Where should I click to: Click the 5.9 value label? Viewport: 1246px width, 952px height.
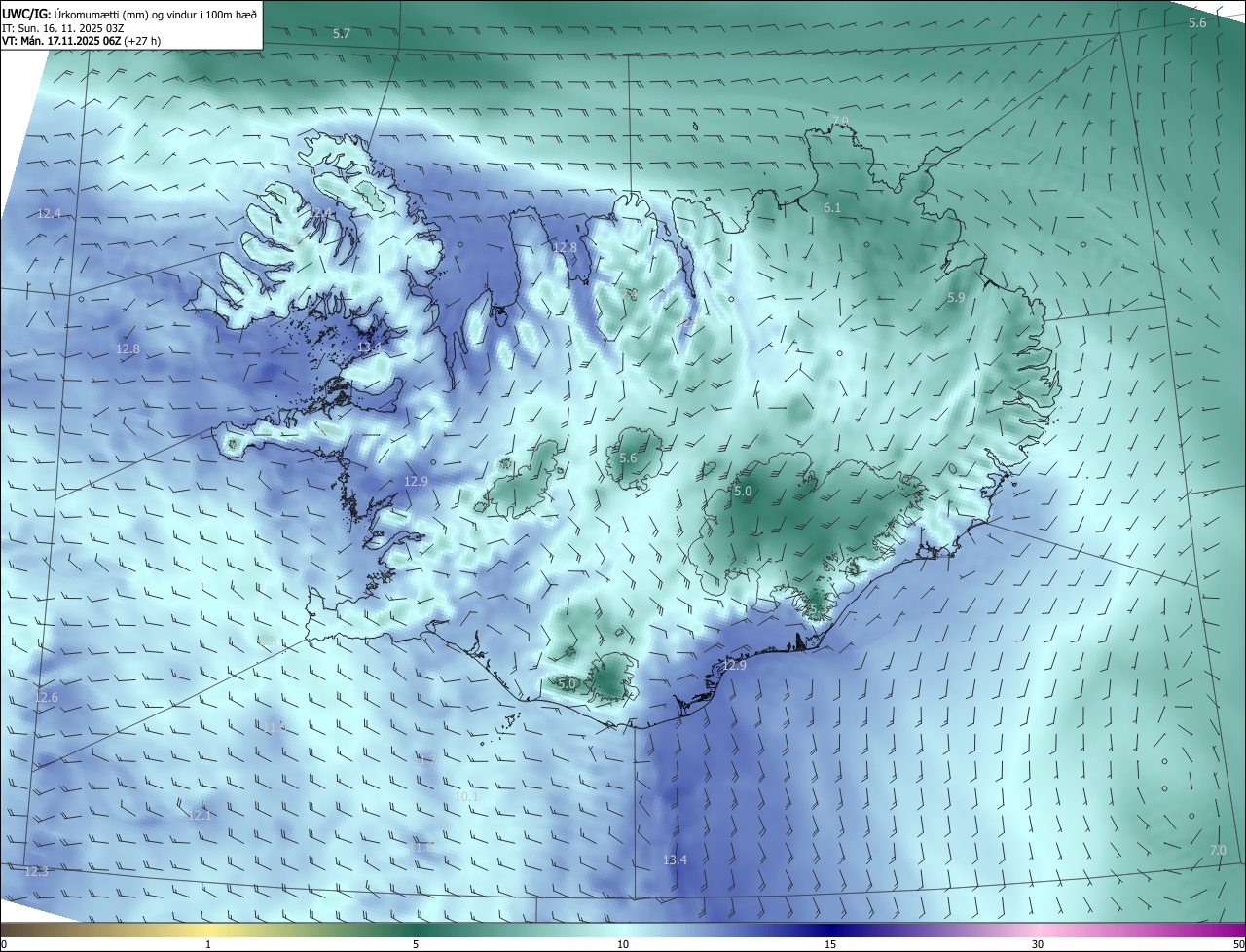tap(956, 298)
